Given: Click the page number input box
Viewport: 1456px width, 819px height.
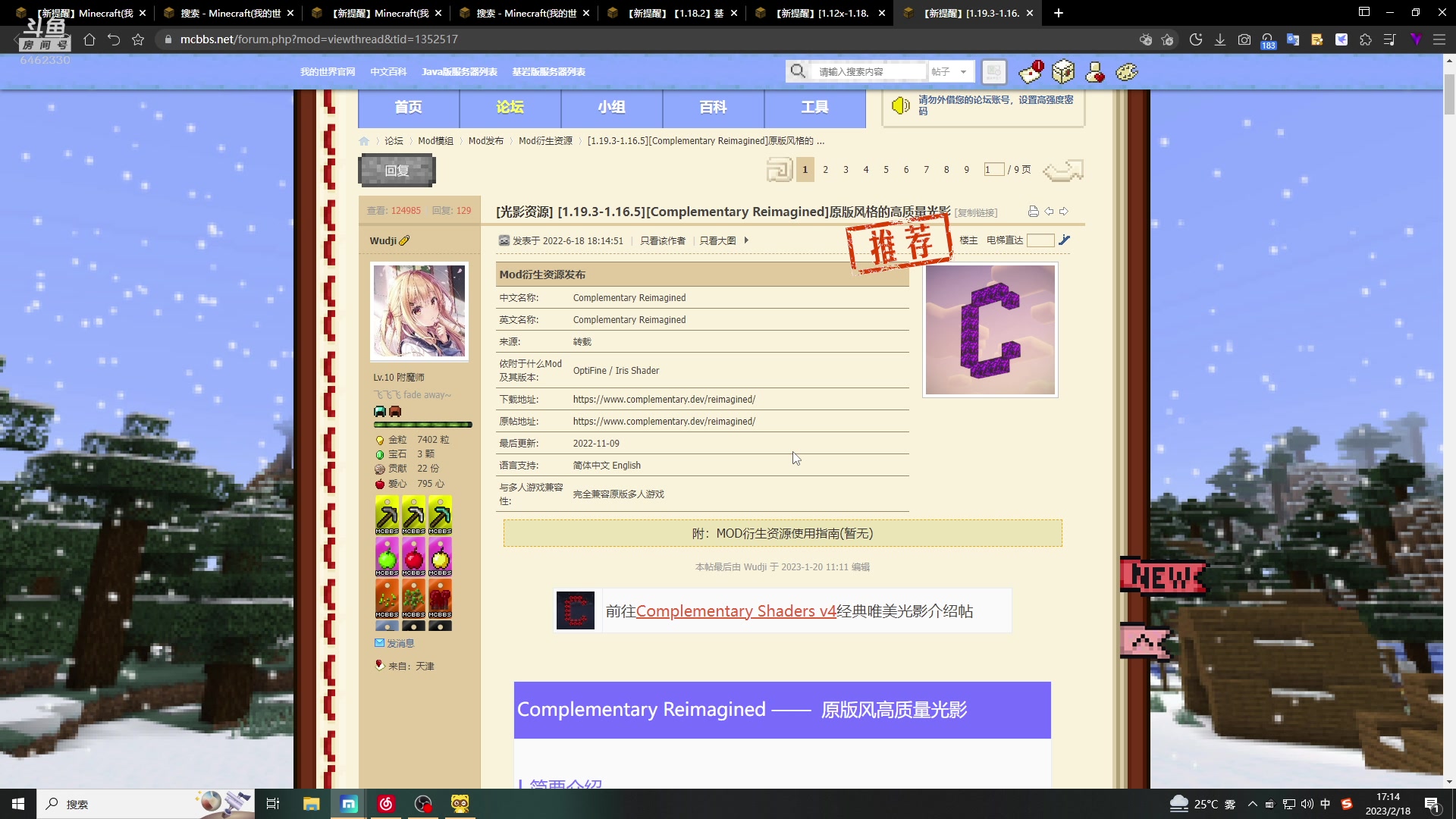Looking at the screenshot, I should (993, 170).
